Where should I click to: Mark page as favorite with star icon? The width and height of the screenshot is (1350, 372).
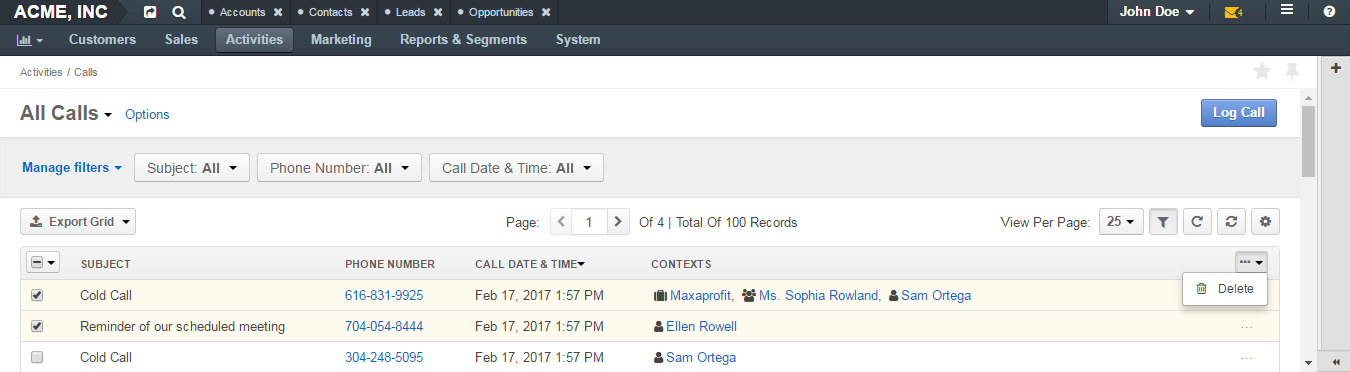(x=1262, y=71)
